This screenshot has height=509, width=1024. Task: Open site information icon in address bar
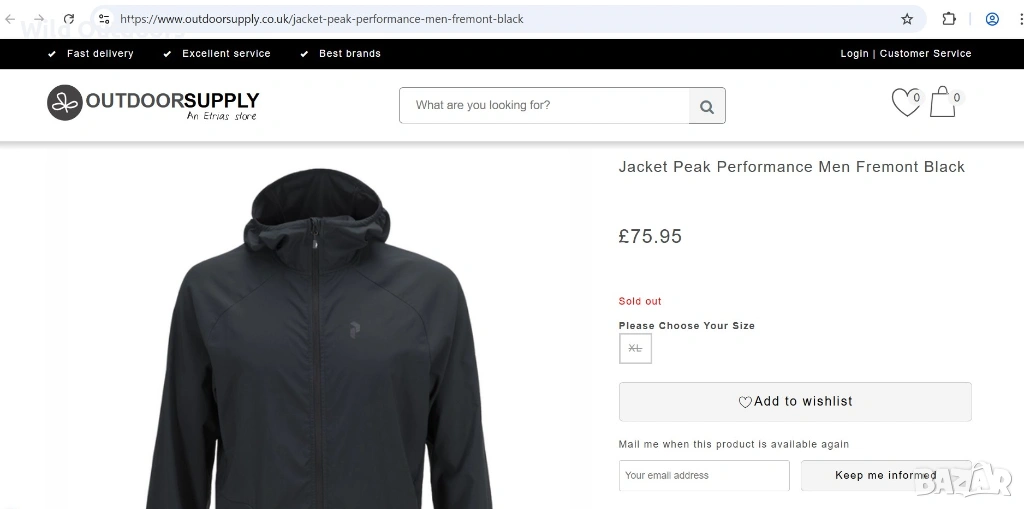(104, 19)
